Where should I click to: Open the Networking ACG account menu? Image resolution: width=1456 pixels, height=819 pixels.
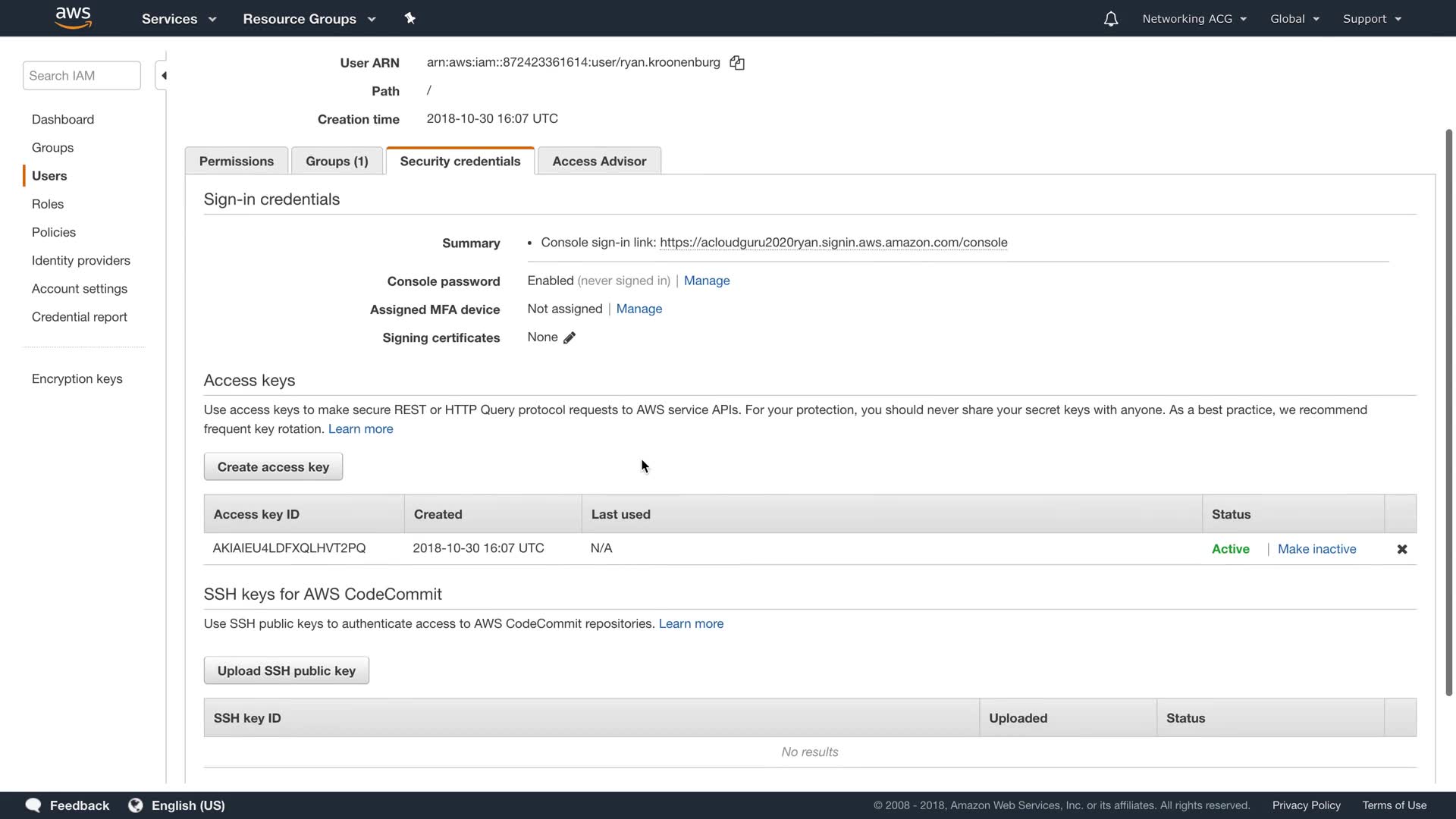coord(1194,19)
